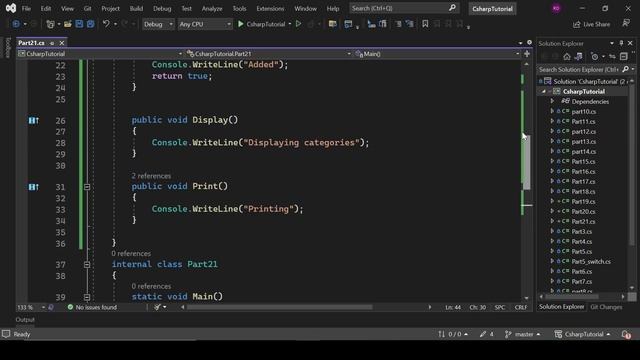The height and width of the screenshot is (360, 640).
Task: Click the Live Share button
Action: point(591,24)
